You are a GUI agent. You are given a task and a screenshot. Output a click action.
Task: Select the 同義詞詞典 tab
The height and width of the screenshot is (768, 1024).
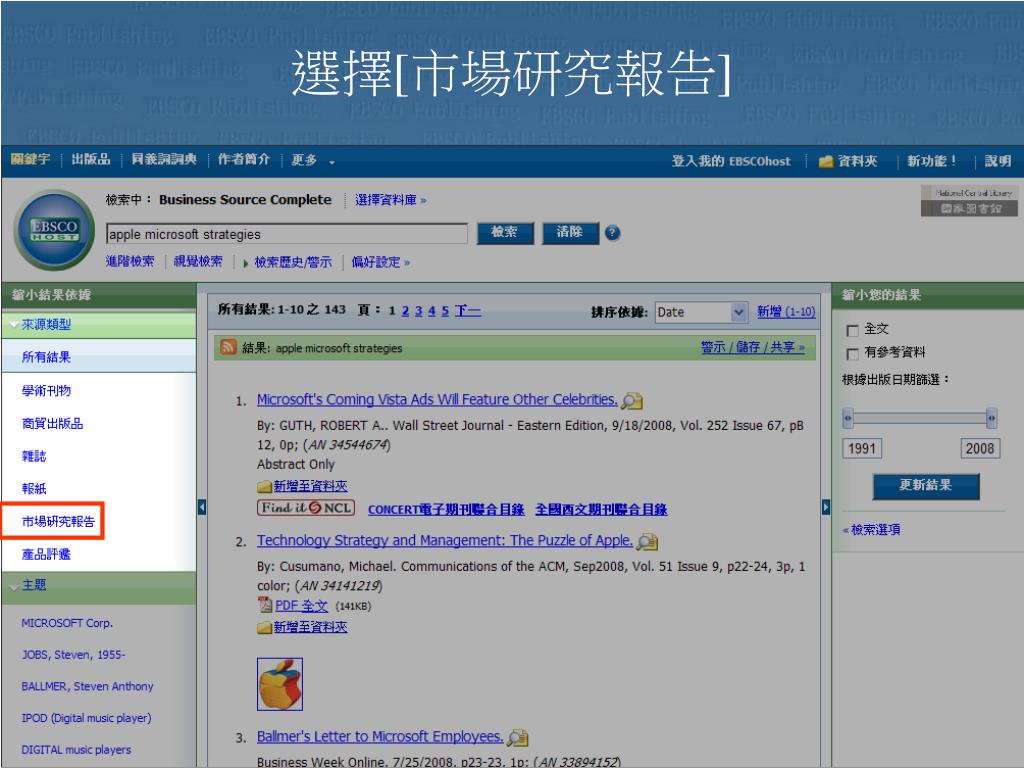click(164, 159)
